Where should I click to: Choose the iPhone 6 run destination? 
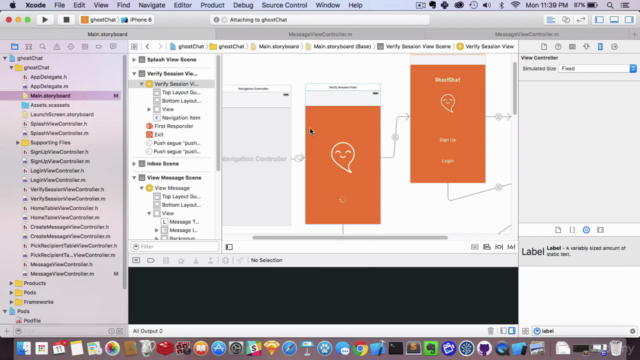click(x=137, y=20)
